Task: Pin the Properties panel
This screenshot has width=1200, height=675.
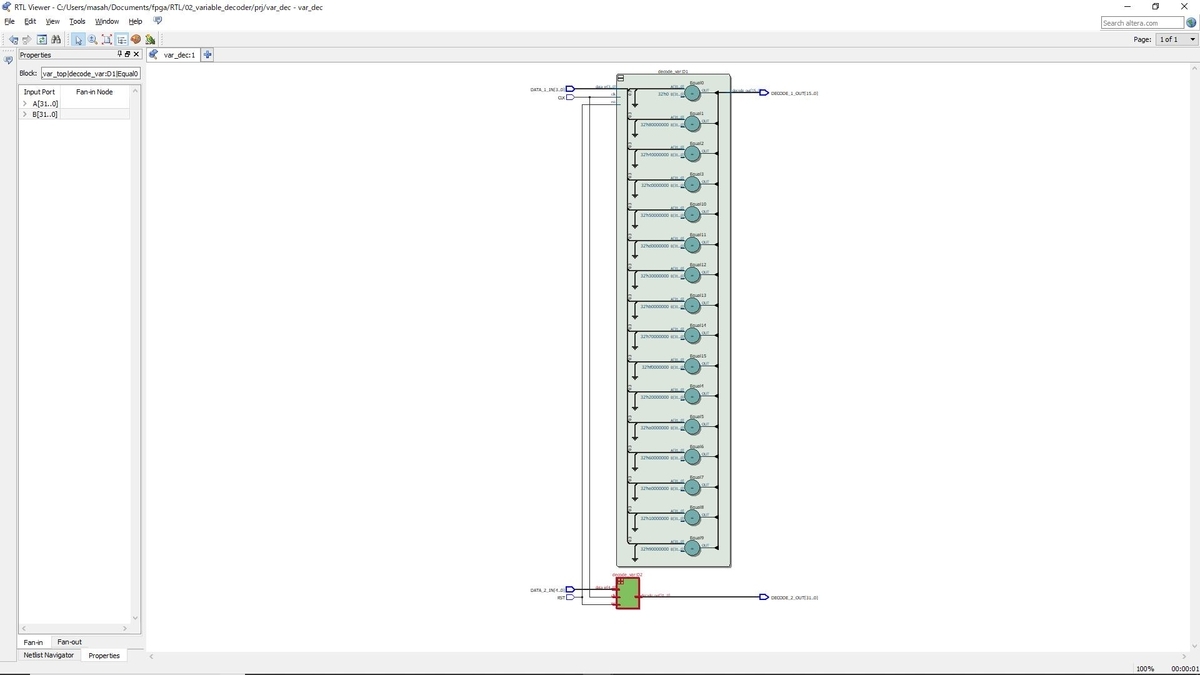Action: pyautogui.click(x=121, y=54)
